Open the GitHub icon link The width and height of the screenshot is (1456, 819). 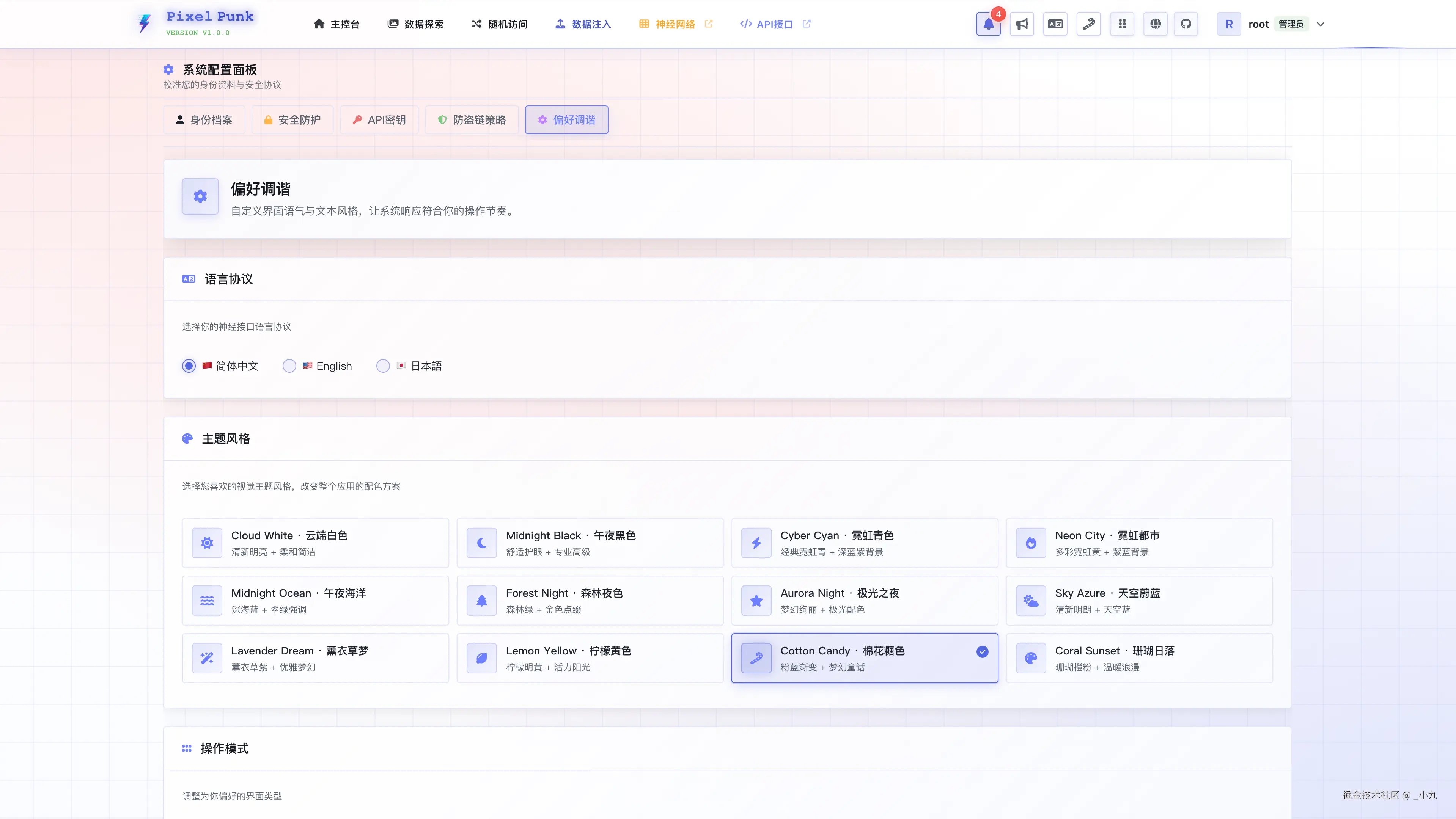[1186, 24]
